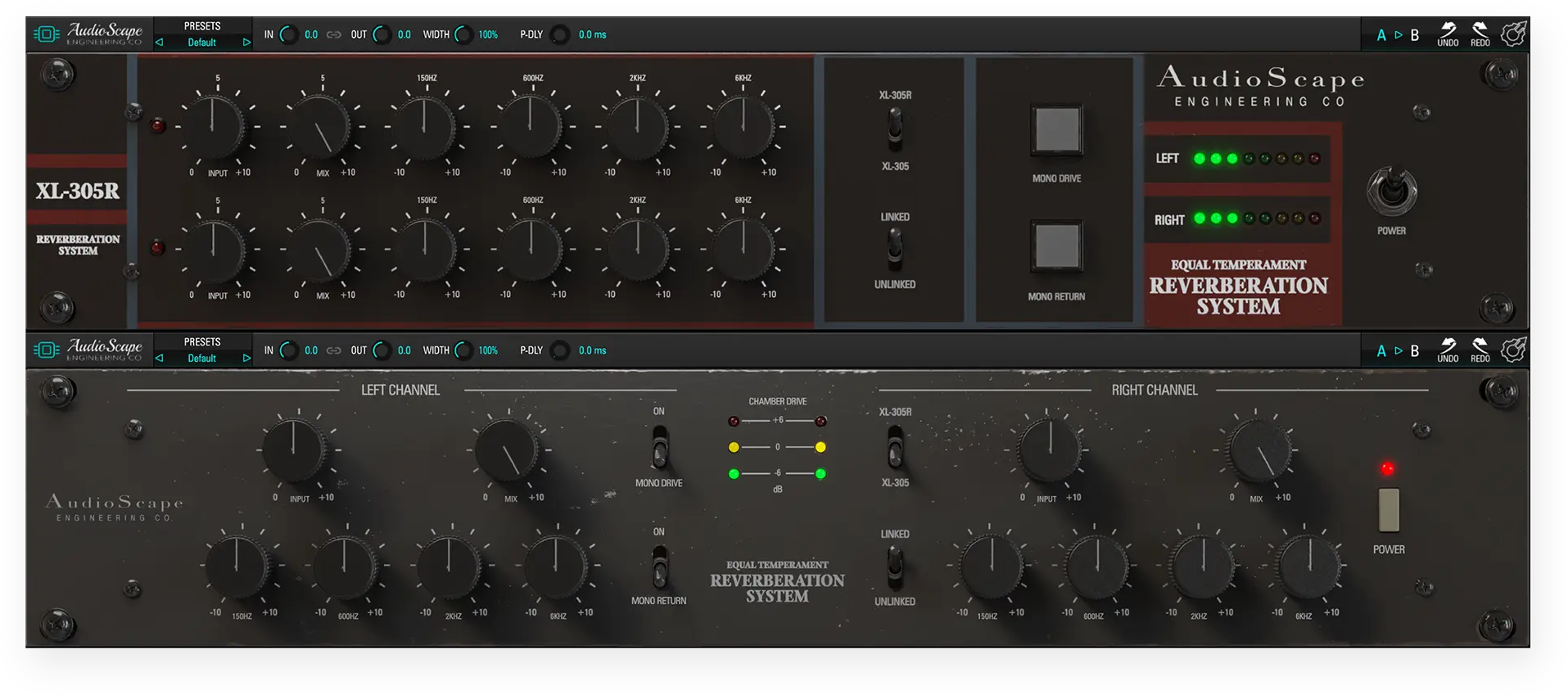The width and height of the screenshot is (1568, 695).
Task: Click the 100% width value in black plugin
Action: (488, 350)
